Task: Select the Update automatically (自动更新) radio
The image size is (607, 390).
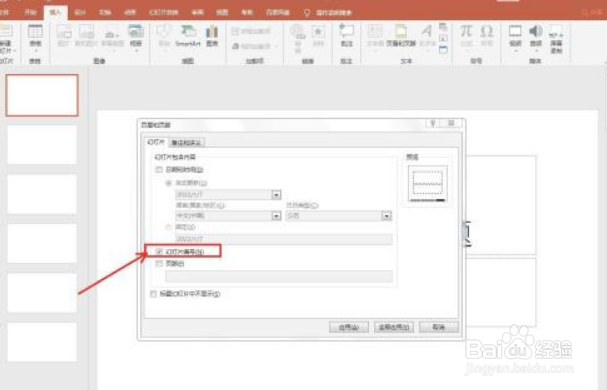Action: (x=168, y=183)
